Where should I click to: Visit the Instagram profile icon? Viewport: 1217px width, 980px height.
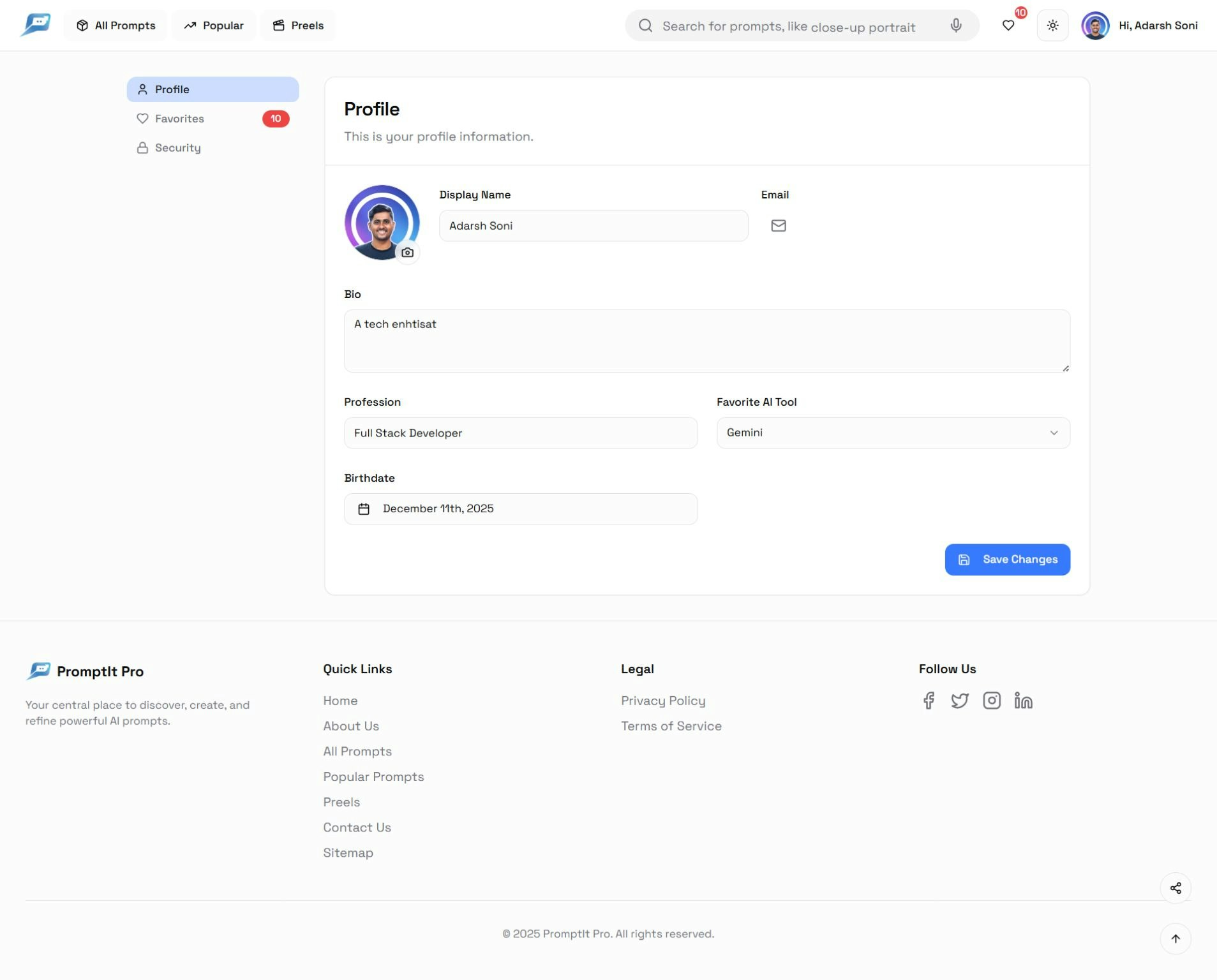[992, 701]
